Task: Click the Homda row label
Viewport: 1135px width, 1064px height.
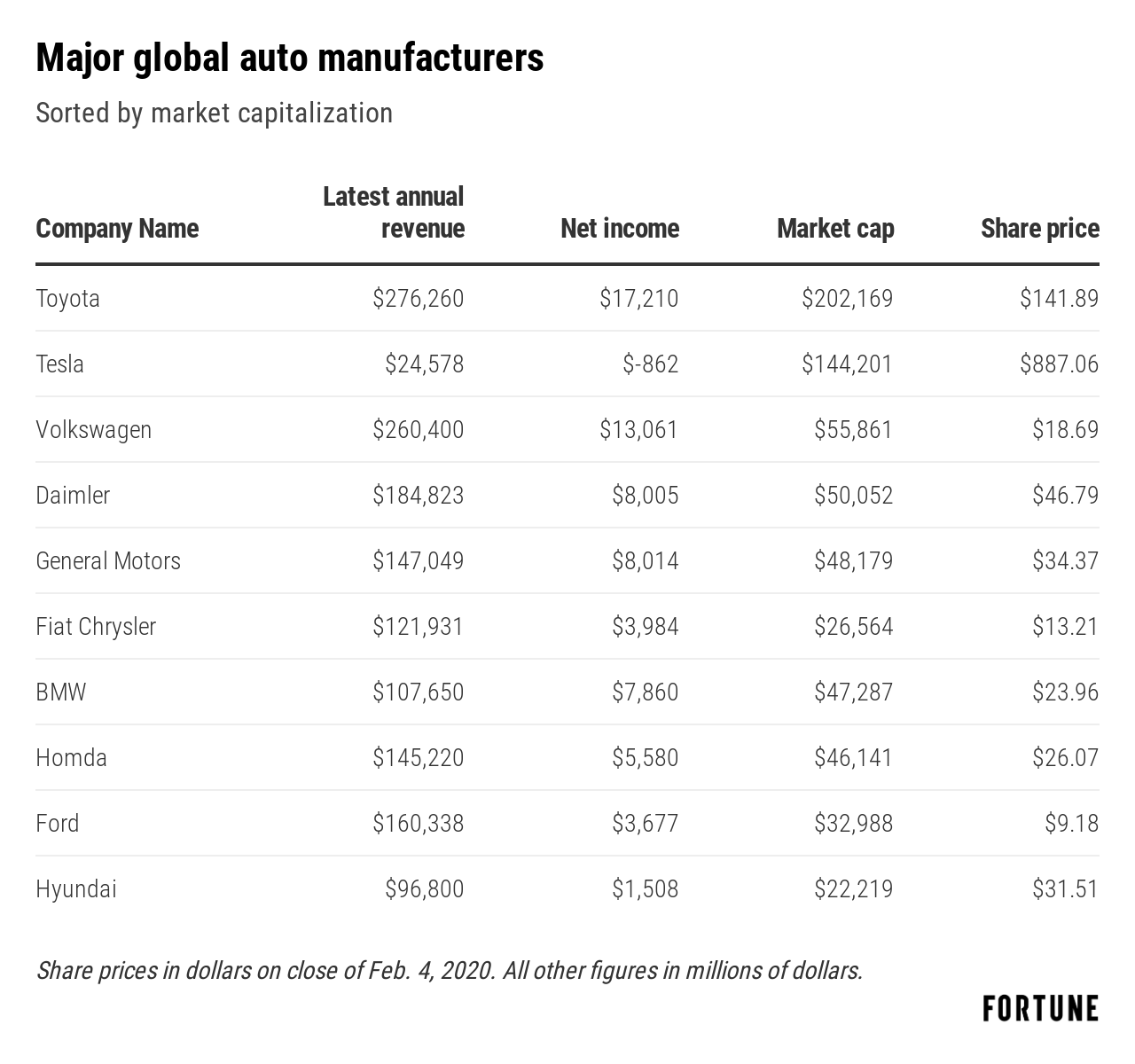Action: [71, 758]
